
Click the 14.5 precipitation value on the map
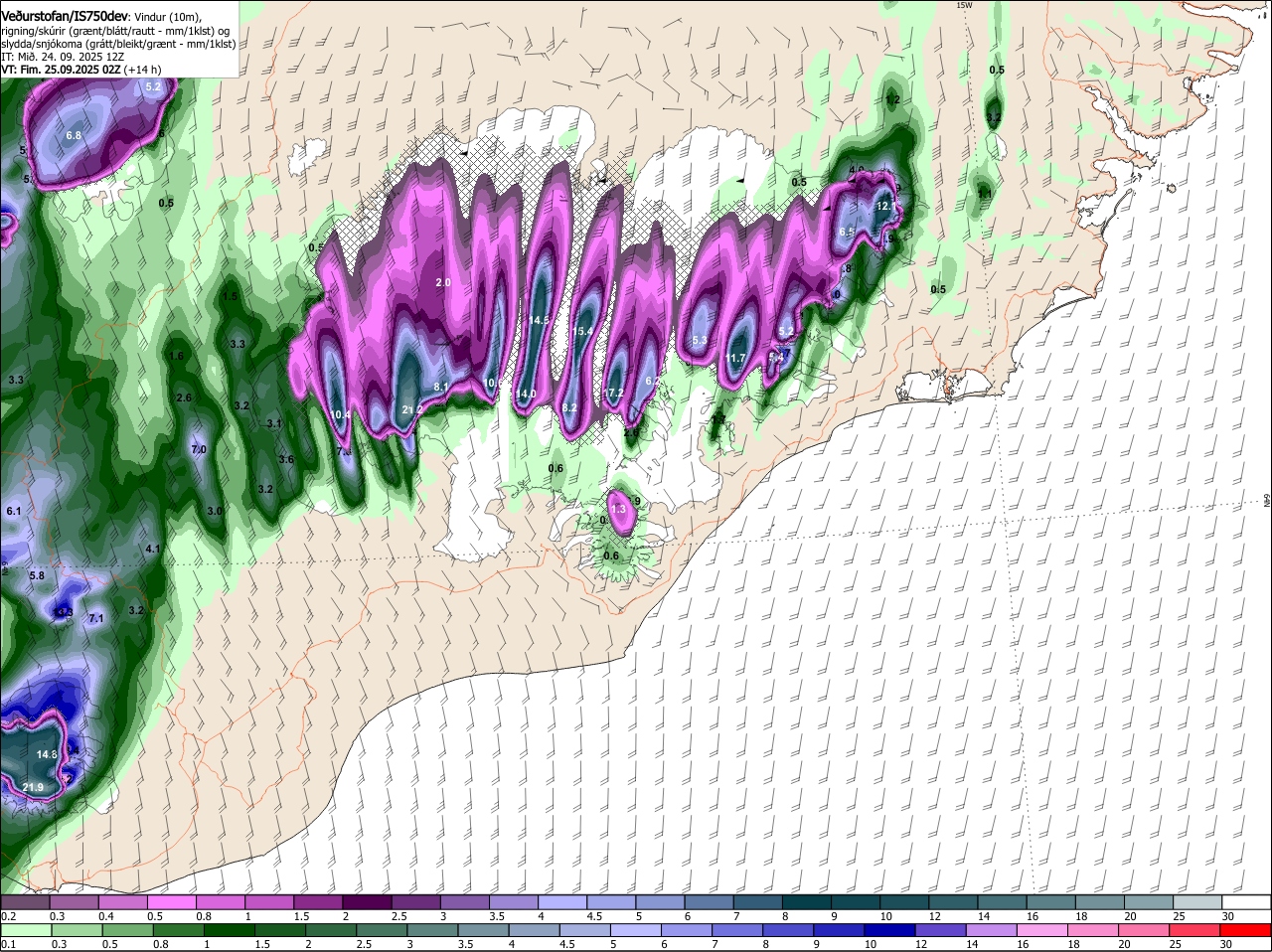click(x=540, y=320)
